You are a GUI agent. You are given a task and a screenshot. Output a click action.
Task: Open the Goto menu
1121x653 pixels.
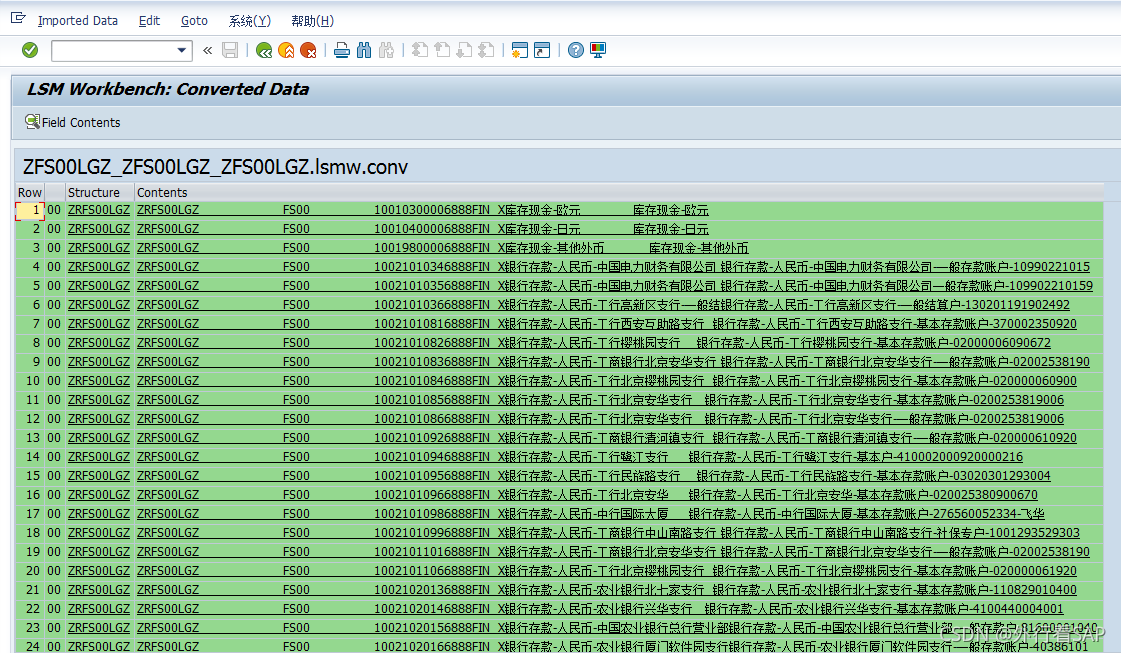coord(194,21)
